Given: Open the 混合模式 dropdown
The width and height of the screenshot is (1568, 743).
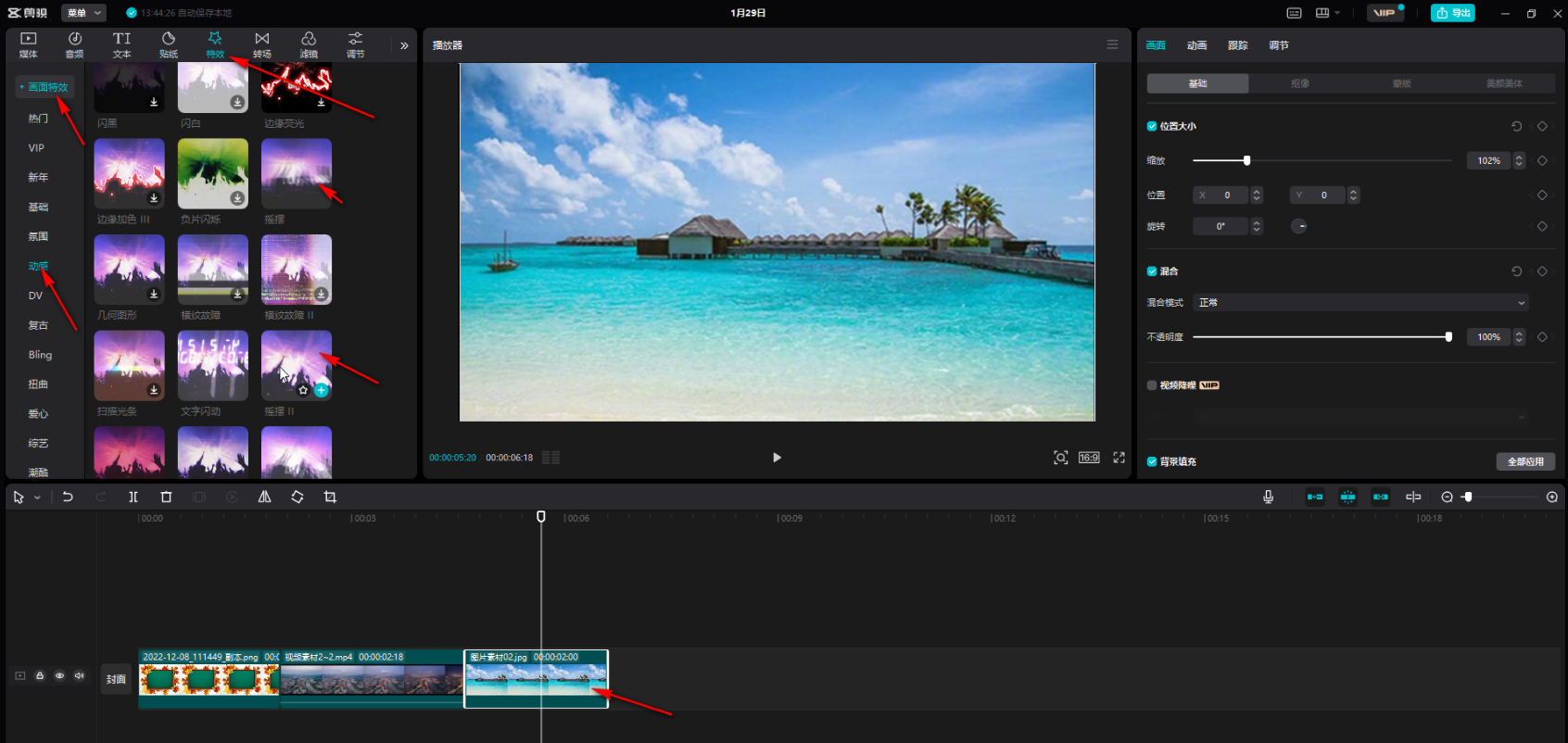Looking at the screenshot, I should 1359,303.
